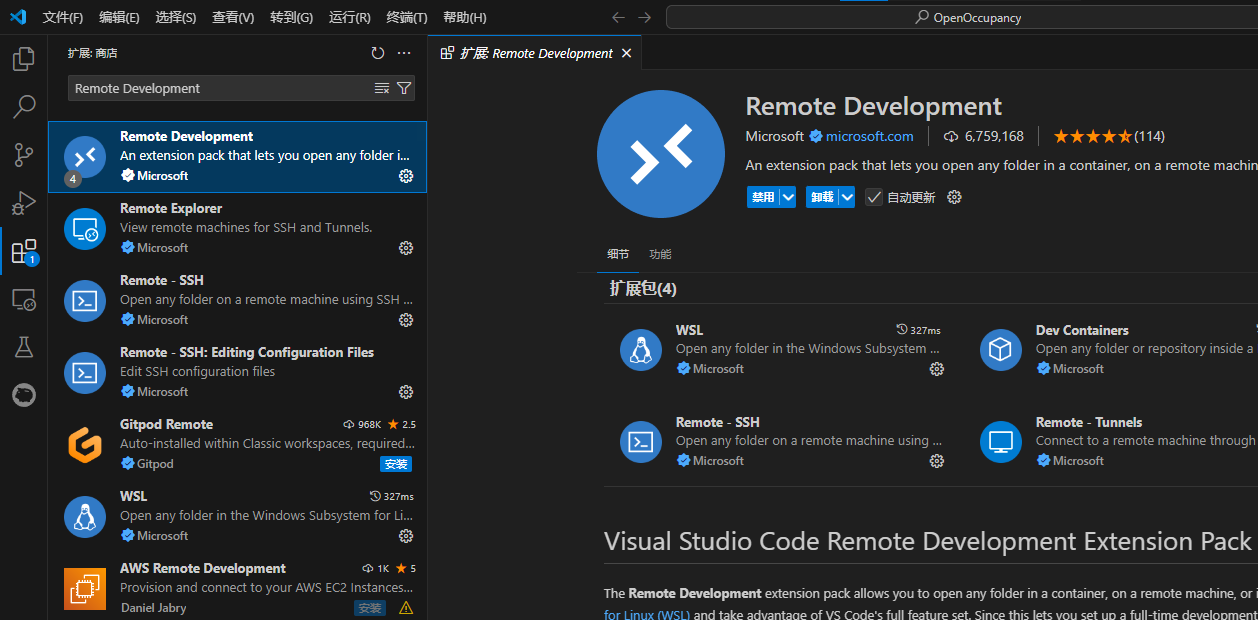The height and width of the screenshot is (620, 1258).
Task: Select AWS Remote Development in list
Action: pos(237,588)
